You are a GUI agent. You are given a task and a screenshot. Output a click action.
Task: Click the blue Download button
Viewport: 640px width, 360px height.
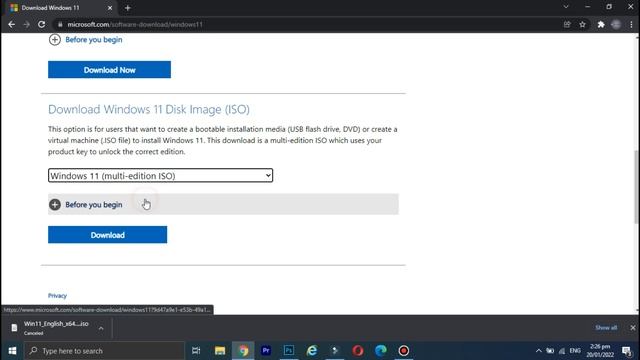coord(107,235)
